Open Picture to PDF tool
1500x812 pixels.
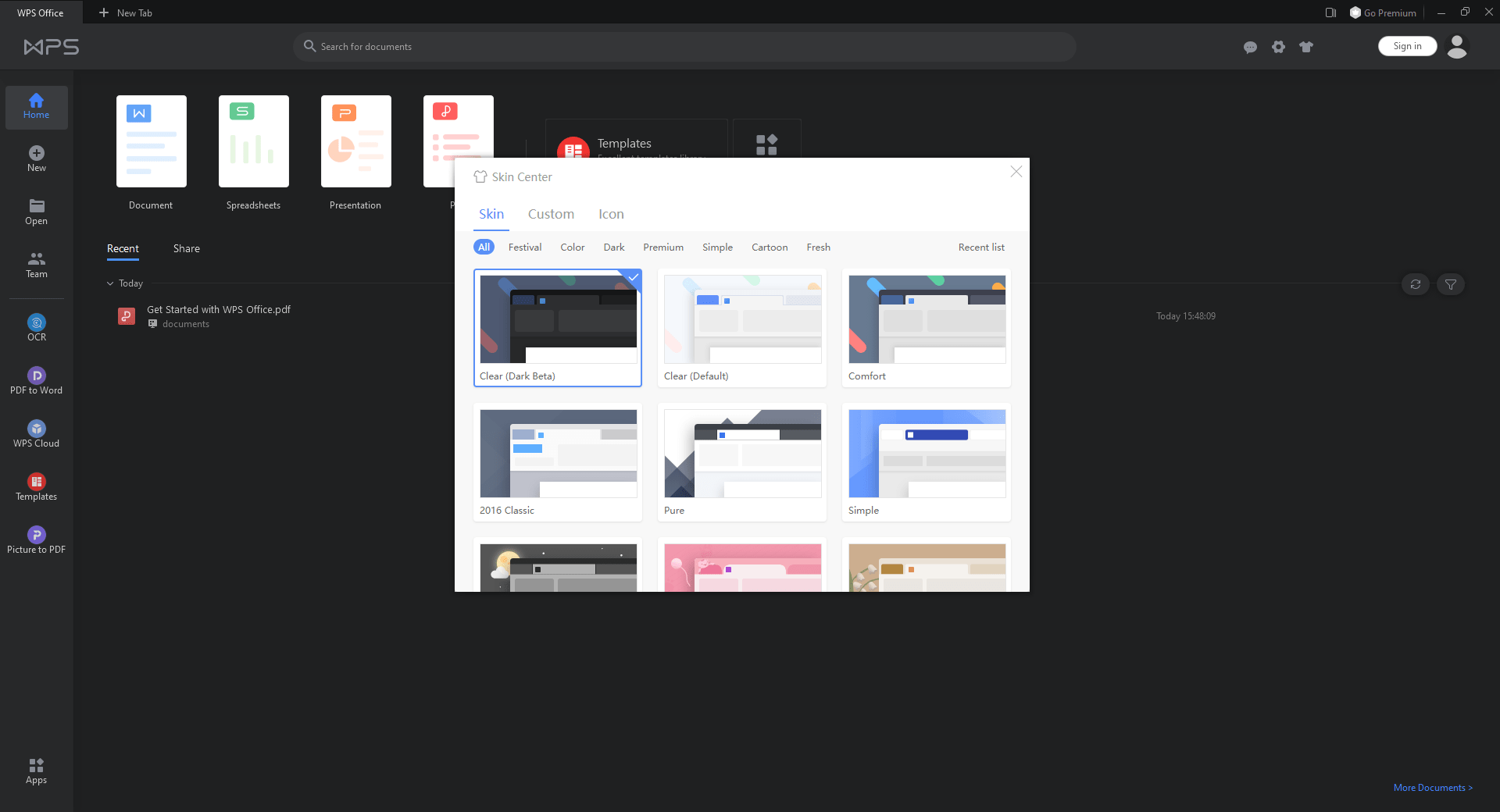tap(36, 540)
